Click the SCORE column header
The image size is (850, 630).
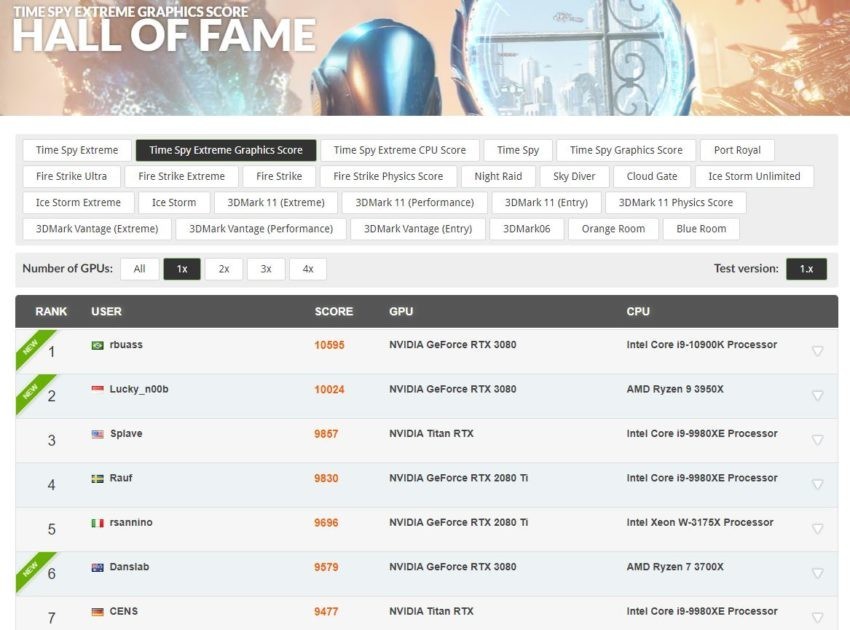pyautogui.click(x=333, y=311)
